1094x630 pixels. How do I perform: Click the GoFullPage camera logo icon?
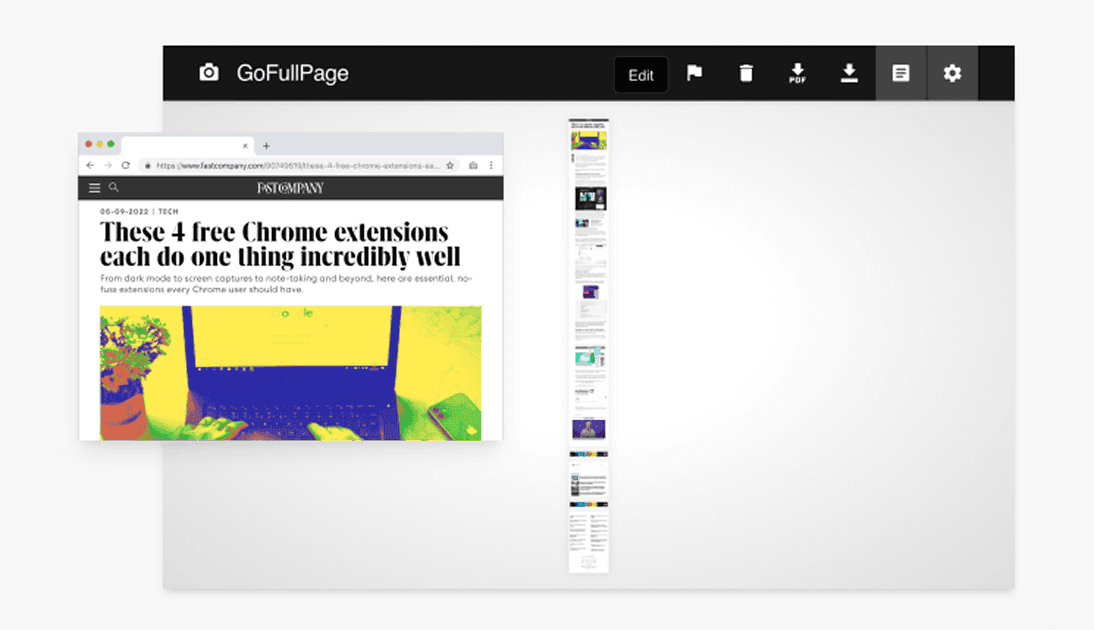pyautogui.click(x=208, y=72)
